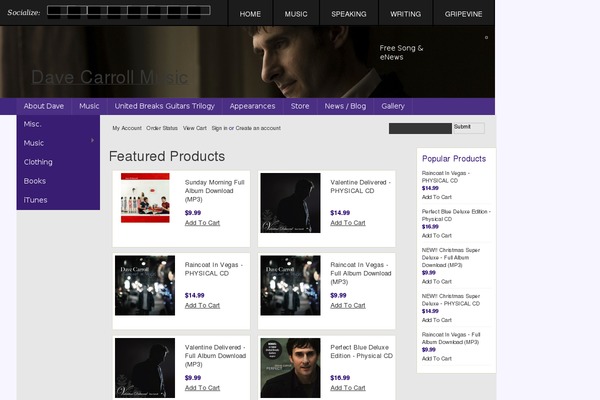Image resolution: width=600 pixels, height=400 pixels.
Task: Click the Sign in link
Action: pyautogui.click(x=219, y=128)
